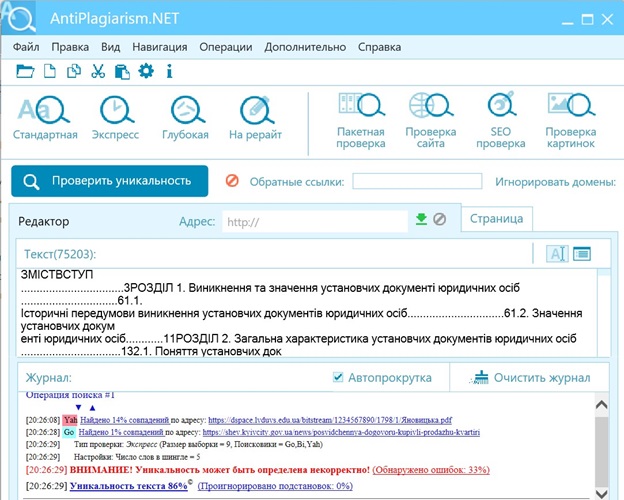
Task: Open the Файл menu
Action: [26, 47]
